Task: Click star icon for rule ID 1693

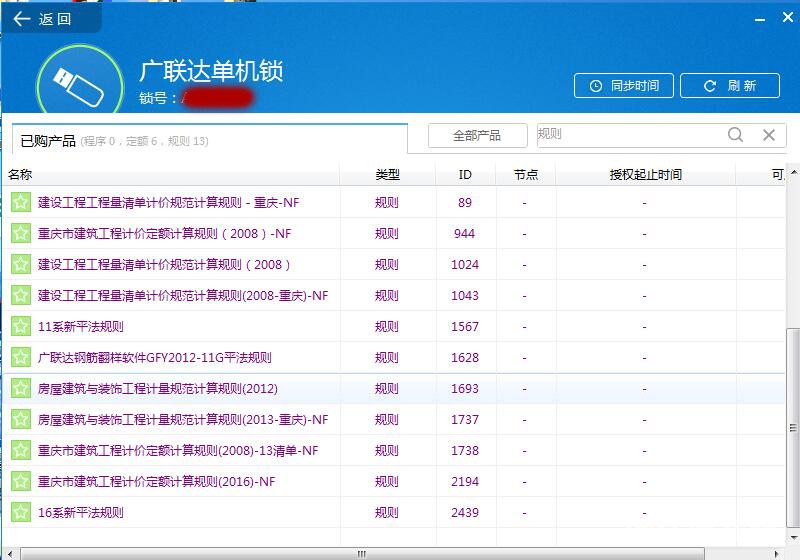Action: coord(21,389)
